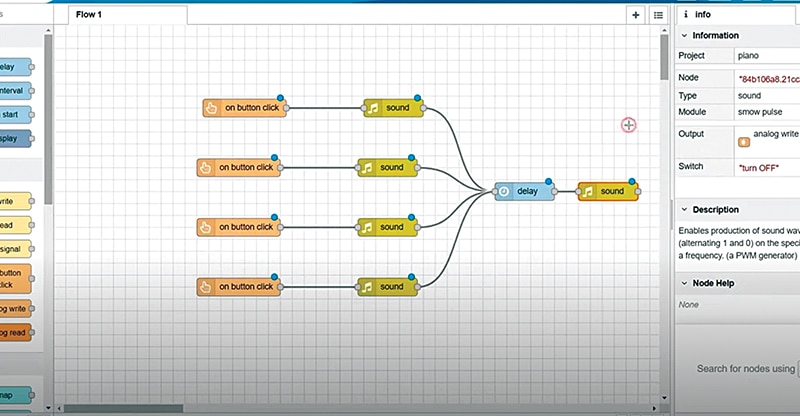Select the start node in the palette

pyautogui.click(x=15, y=114)
